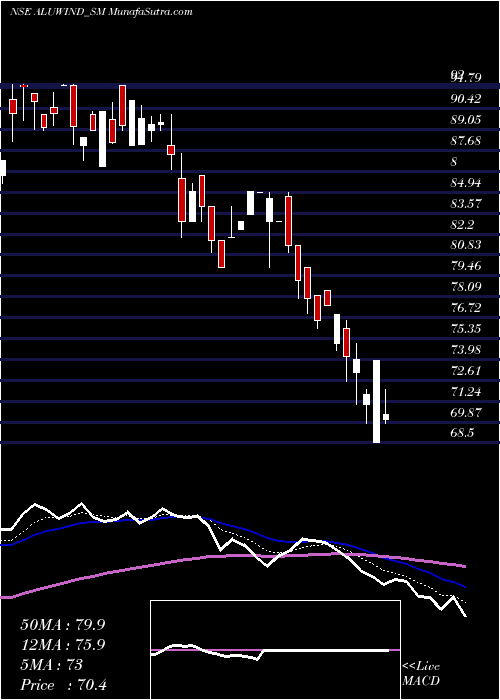Click the 78.09 price axis label
The height and width of the screenshot is (700, 500).
(466, 287)
